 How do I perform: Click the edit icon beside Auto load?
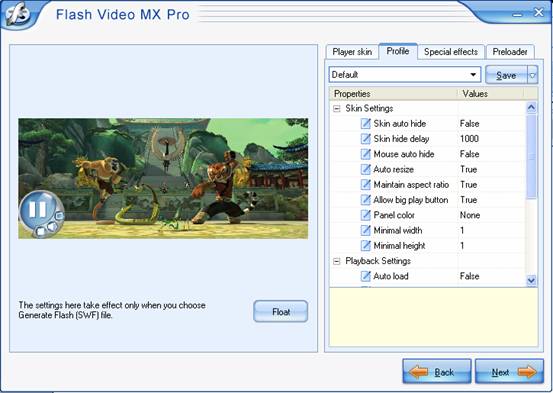click(x=366, y=276)
